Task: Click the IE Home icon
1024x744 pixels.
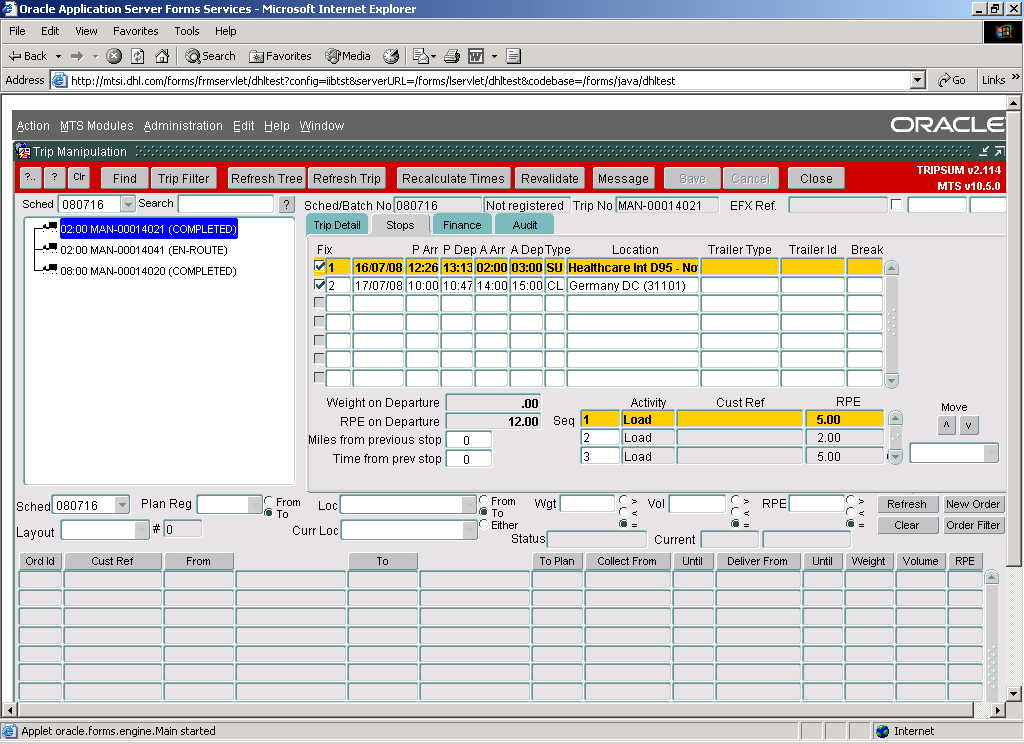Action: point(162,56)
